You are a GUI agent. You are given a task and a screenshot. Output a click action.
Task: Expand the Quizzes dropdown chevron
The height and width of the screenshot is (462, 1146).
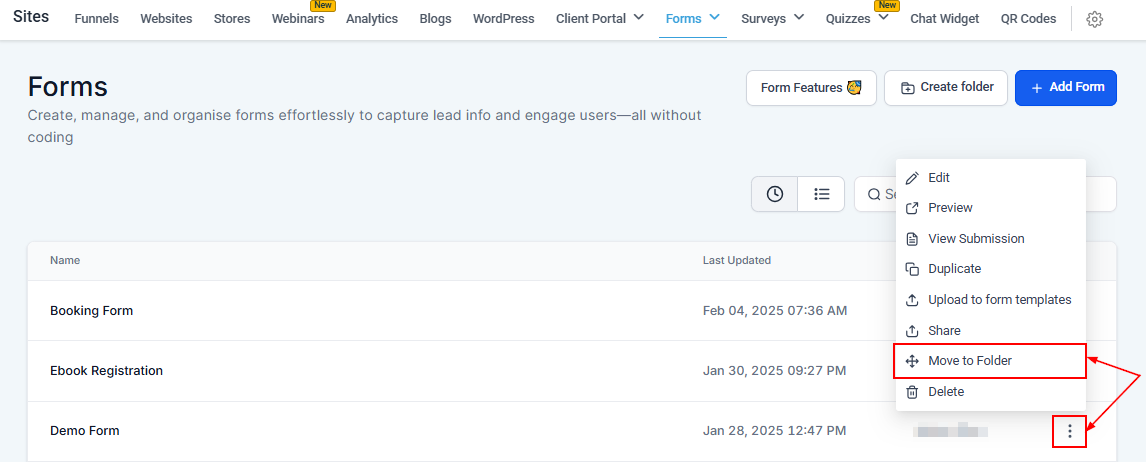coord(883,17)
